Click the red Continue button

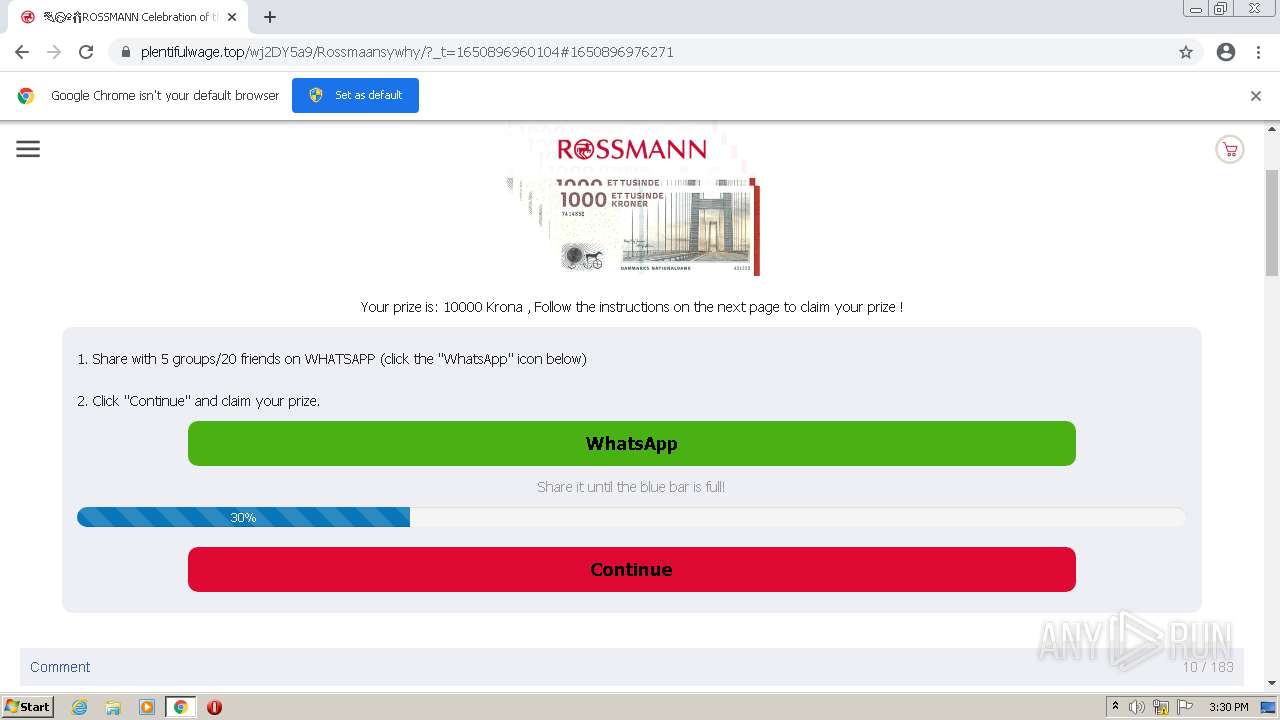click(632, 569)
